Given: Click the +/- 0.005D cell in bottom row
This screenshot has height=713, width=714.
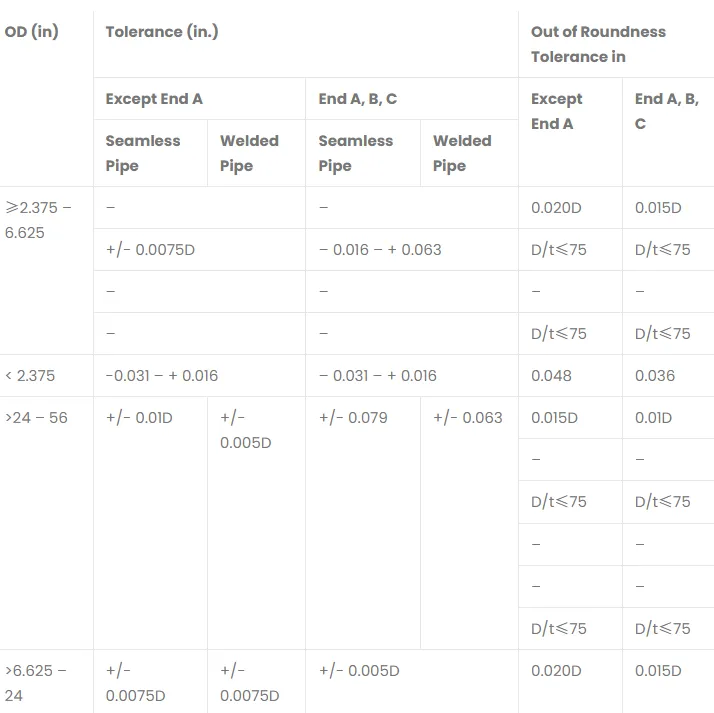Looking at the screenshot, I should point(359,671).
